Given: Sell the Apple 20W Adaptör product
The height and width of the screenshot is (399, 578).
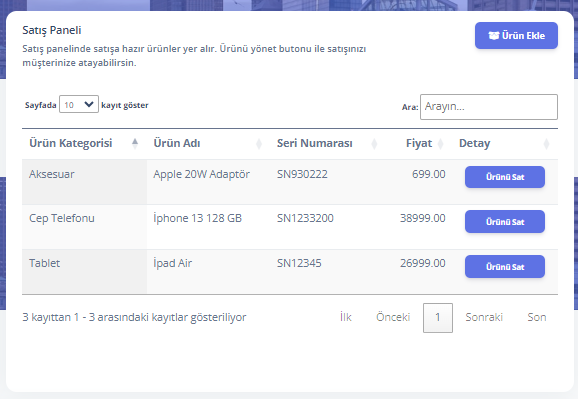Looking at the screenshot, I should point(505,177).
